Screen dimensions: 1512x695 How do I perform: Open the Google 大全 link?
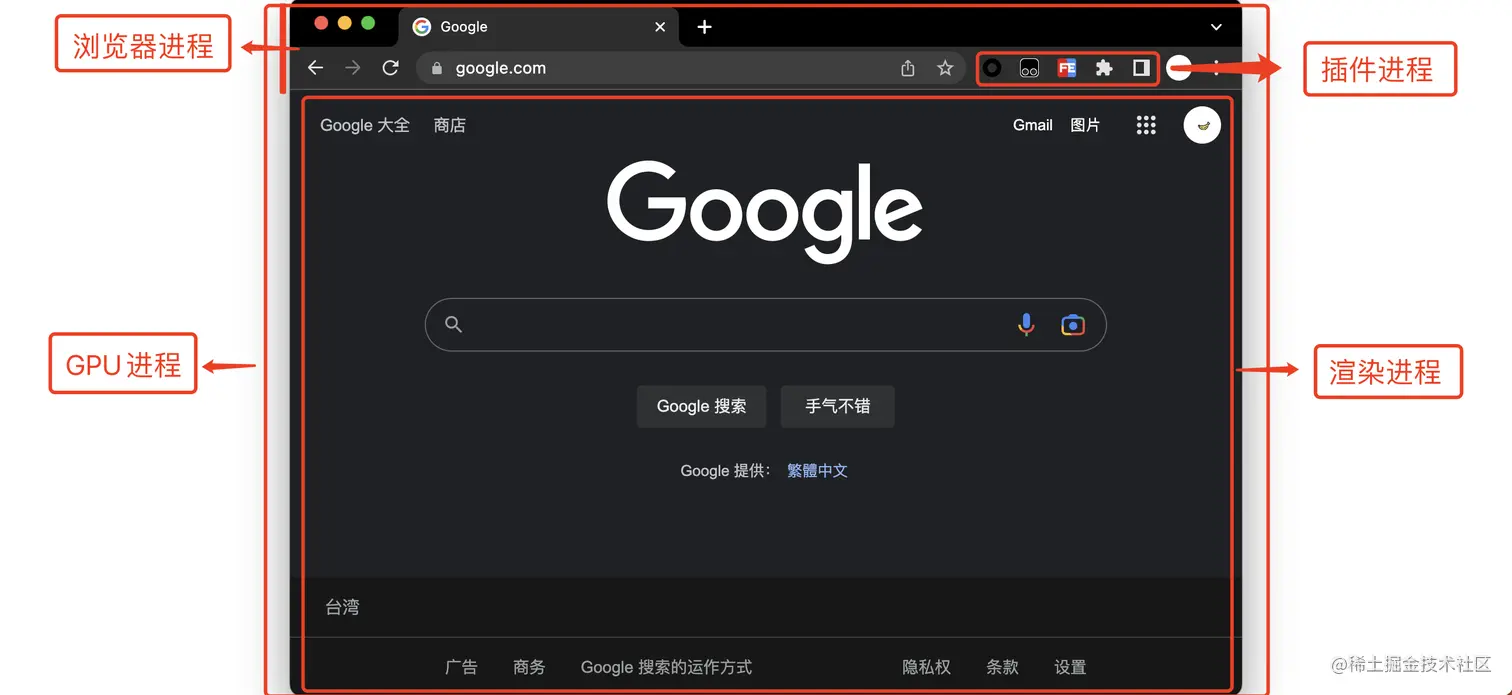coord(365,125)
